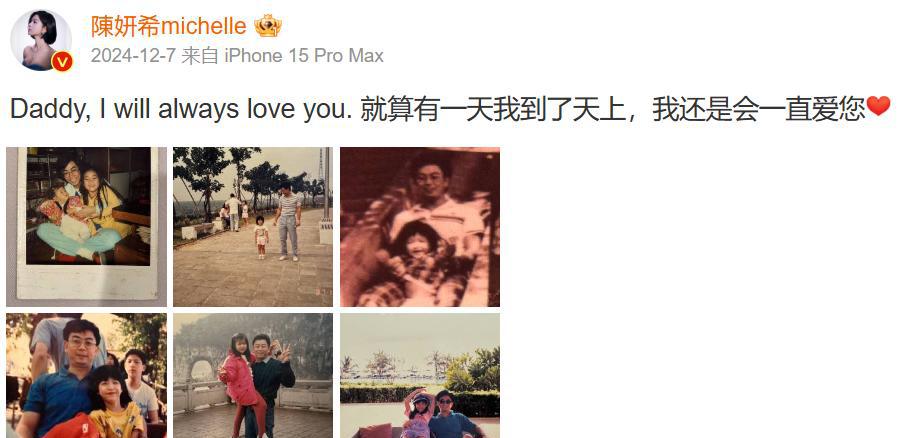The width and height of the screenshot is (912, 438).
Task: Click the white polaroid border of first photo
Action: click(x=86, y=282)
